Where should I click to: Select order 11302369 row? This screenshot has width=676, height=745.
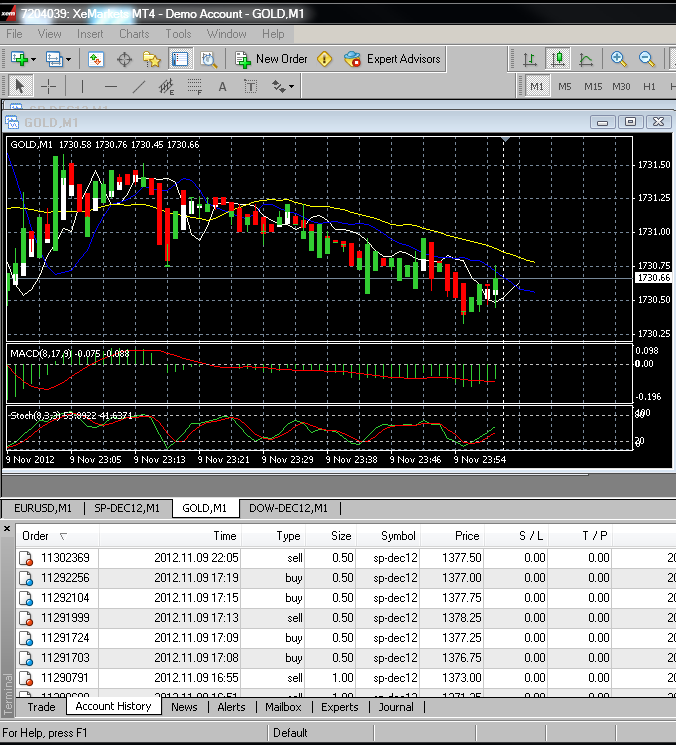coord(346,558)
